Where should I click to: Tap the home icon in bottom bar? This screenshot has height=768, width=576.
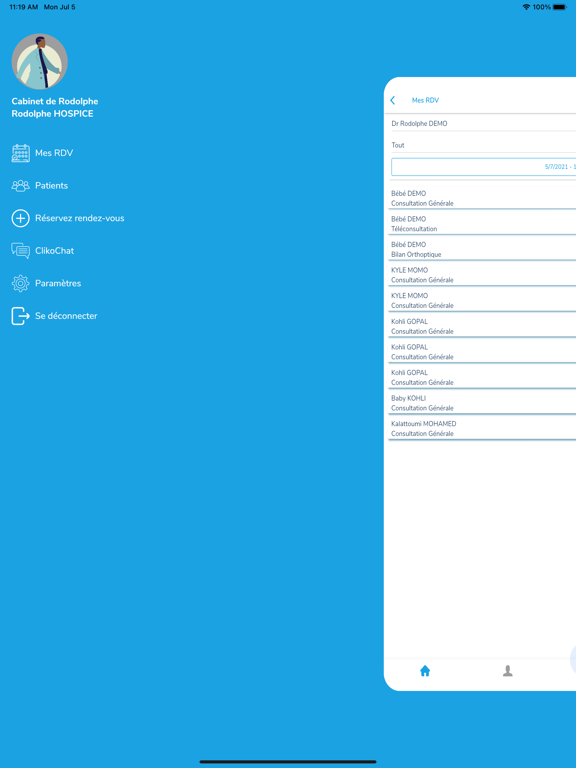tap(425, 671)
